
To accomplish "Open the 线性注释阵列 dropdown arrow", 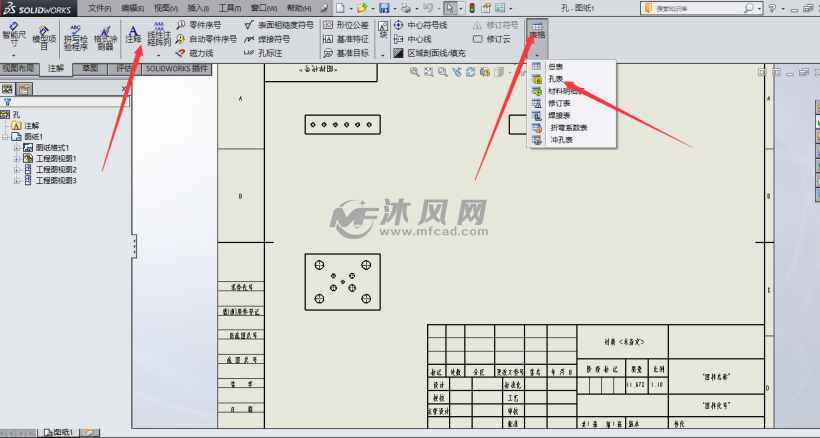I will click(159, 54).
